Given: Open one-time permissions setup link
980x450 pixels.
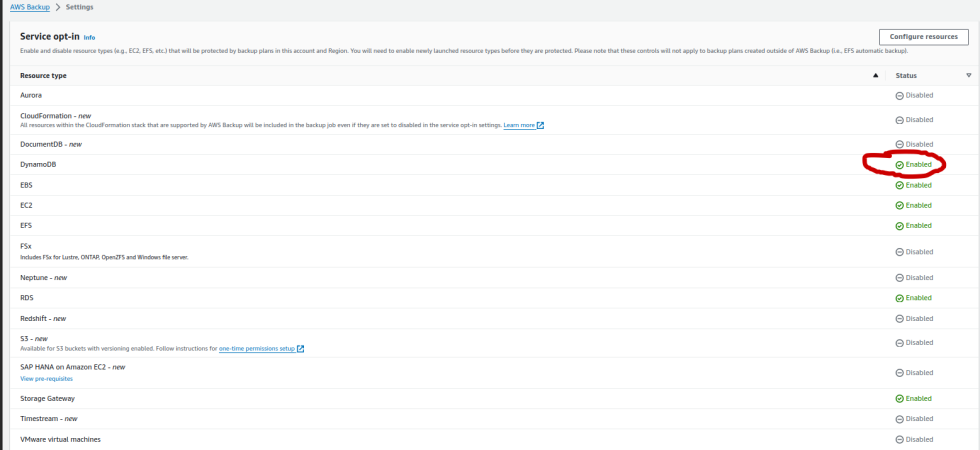Looking at the screenshot, I should [x=257, y=348].
